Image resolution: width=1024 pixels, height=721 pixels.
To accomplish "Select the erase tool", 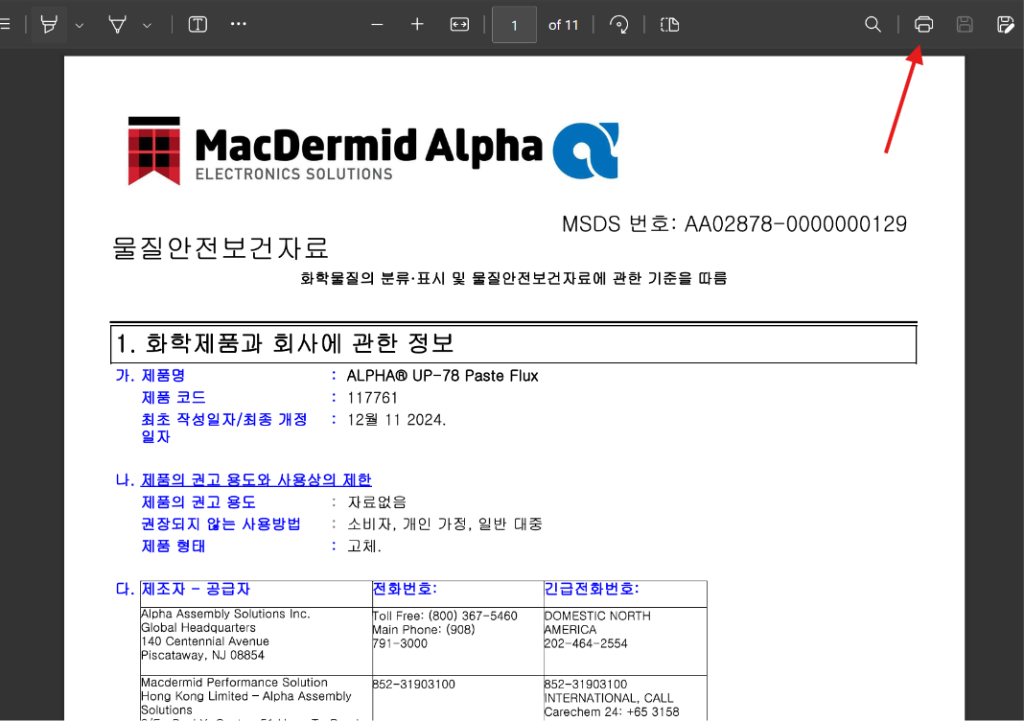I will pos(118,25).
